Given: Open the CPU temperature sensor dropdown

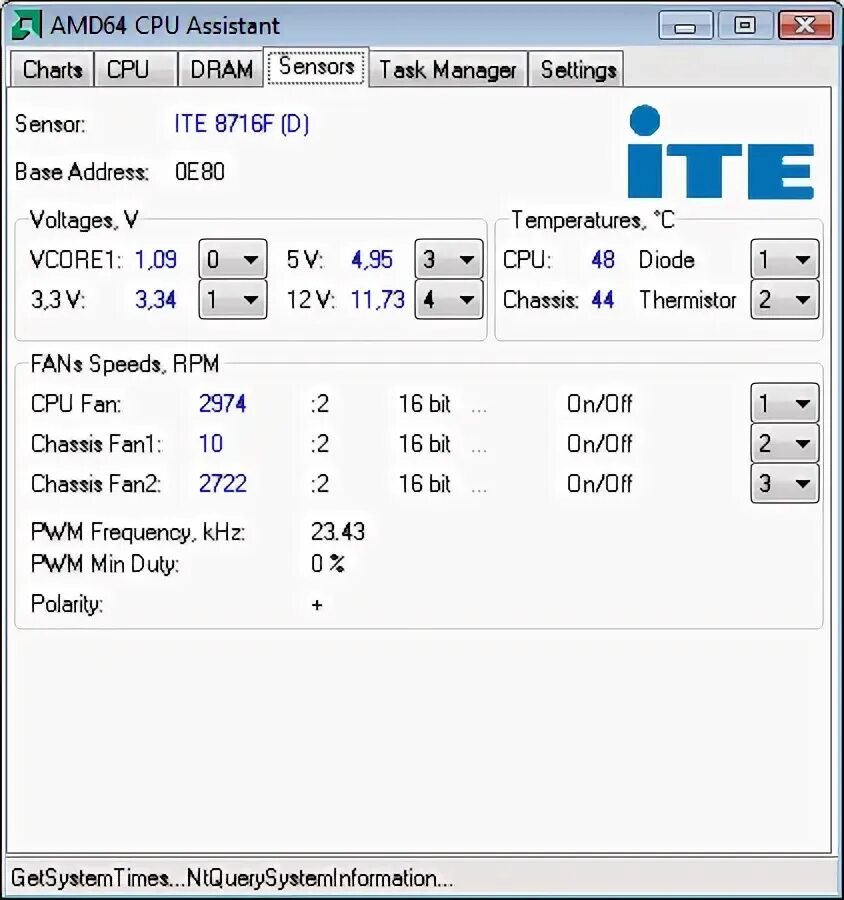Looking at the screenshot, I should pos(784,259).
